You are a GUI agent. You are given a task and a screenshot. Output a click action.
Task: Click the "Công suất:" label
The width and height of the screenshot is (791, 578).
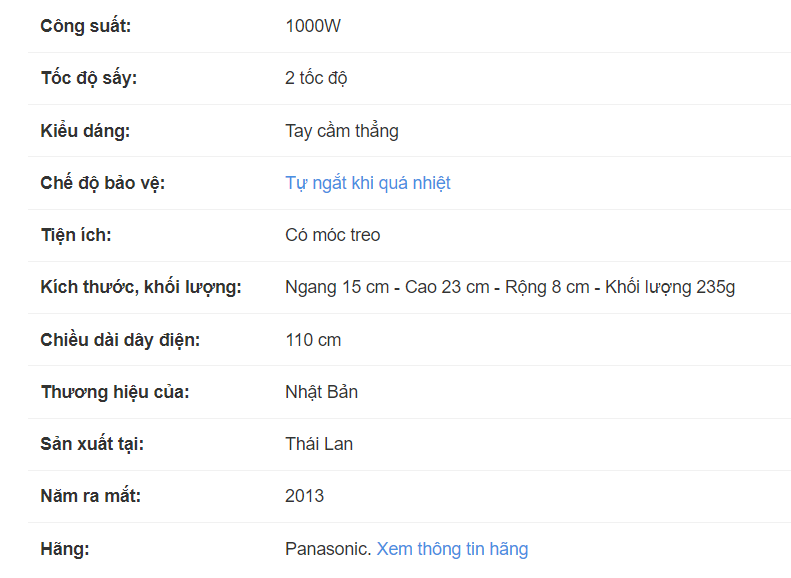[x=85, y=26]
